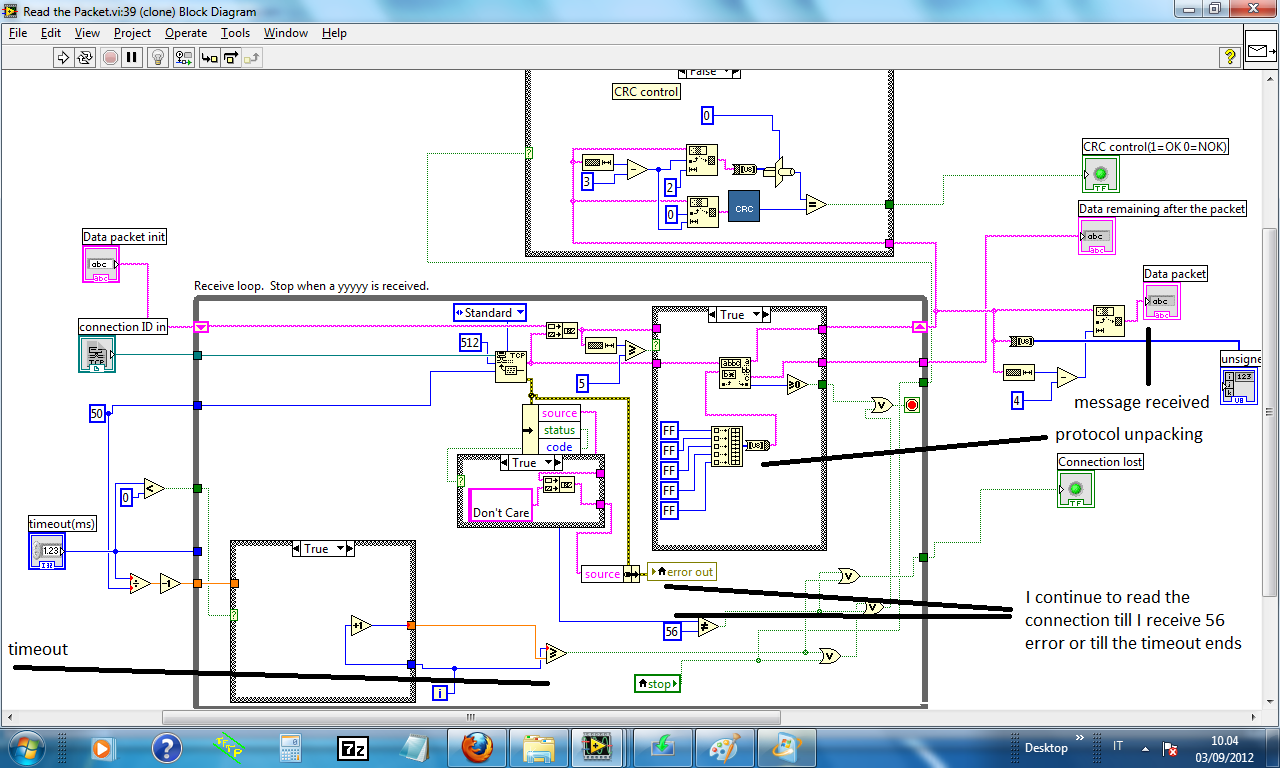Select the Increment function in the case structure
This screenshot has height=768, width=1280.
pyautogui.click(x=361, y=626)
